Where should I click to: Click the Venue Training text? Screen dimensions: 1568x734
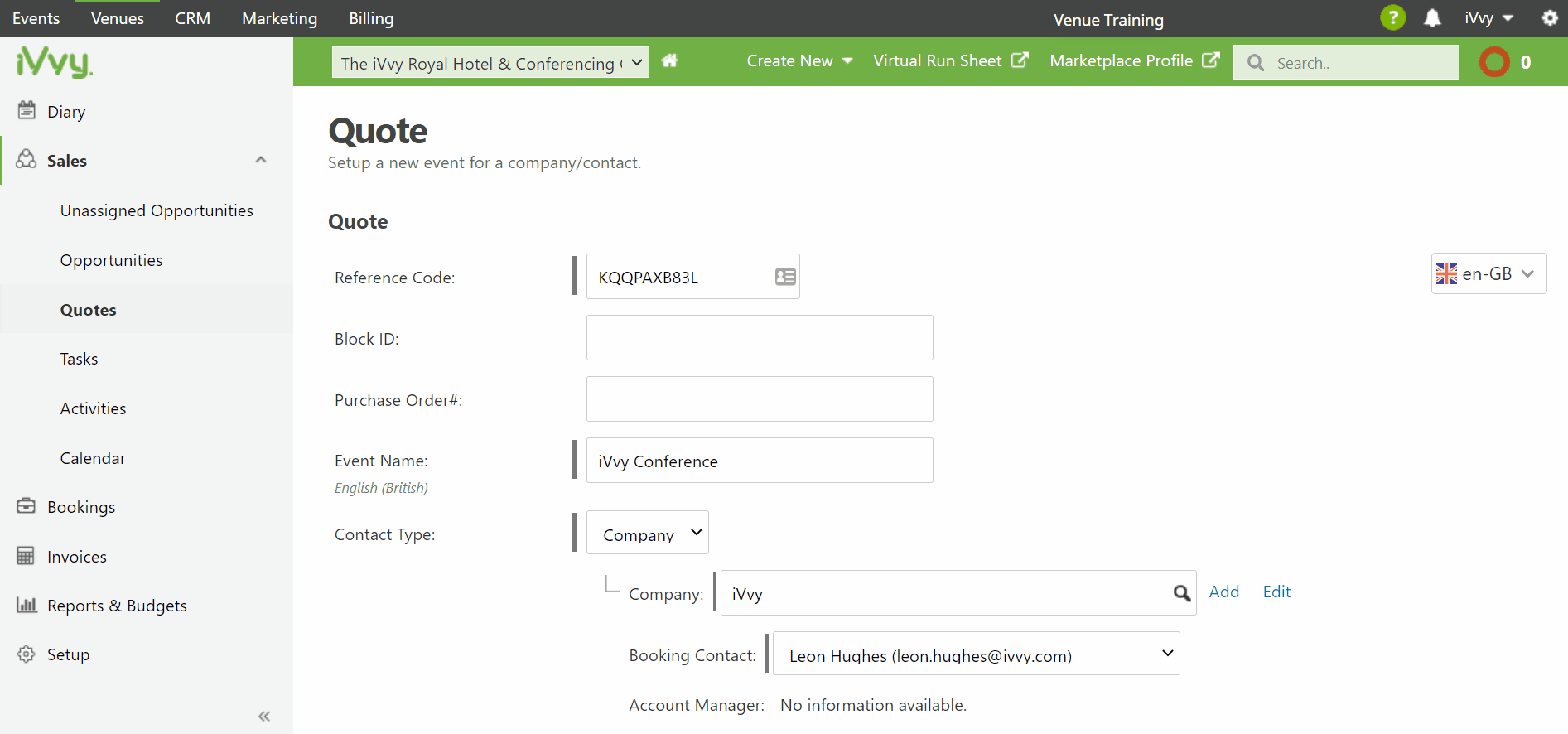(x=1108, y=20)
